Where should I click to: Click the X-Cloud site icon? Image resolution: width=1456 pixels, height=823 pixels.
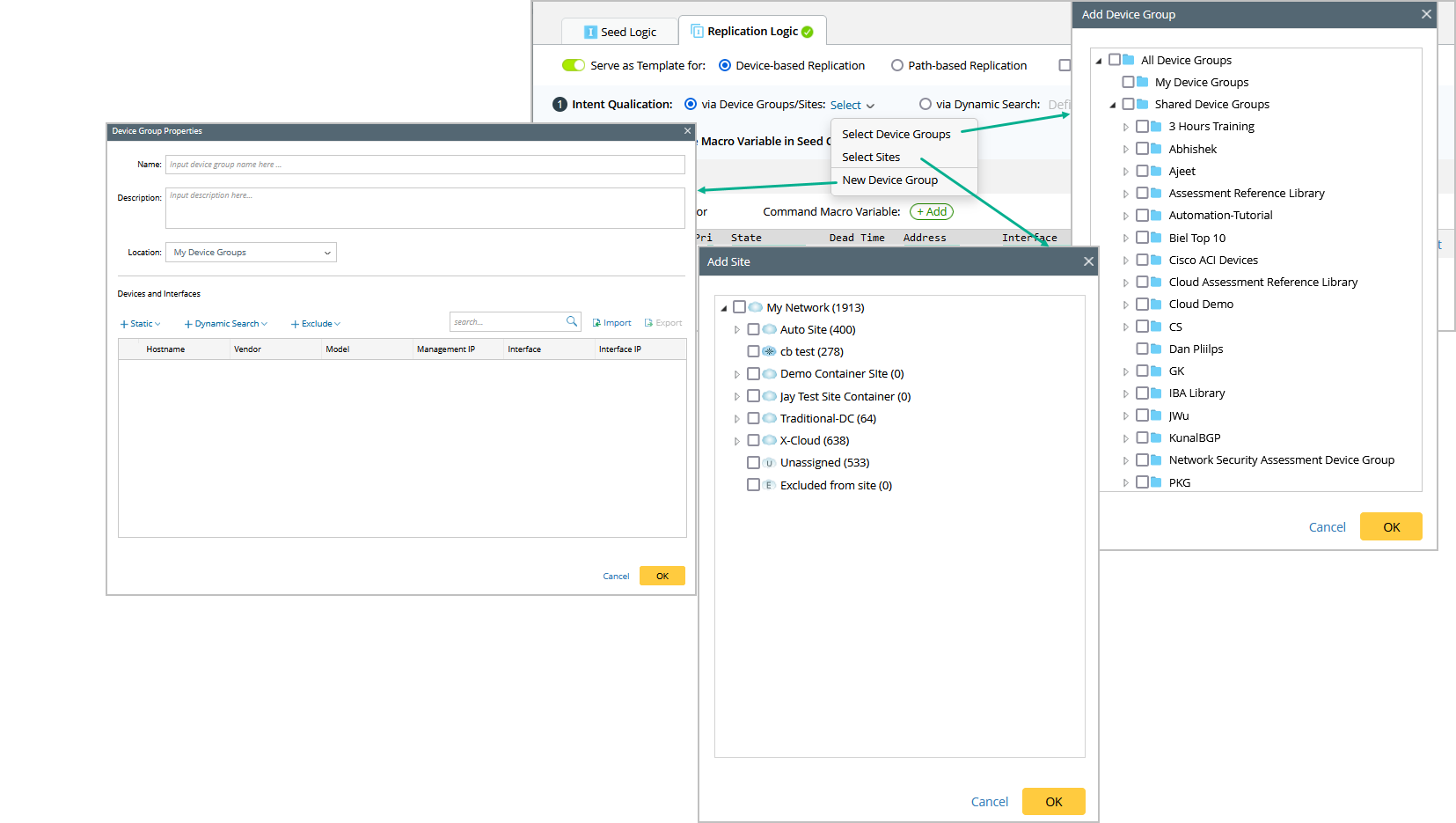[x=770, y=440]
